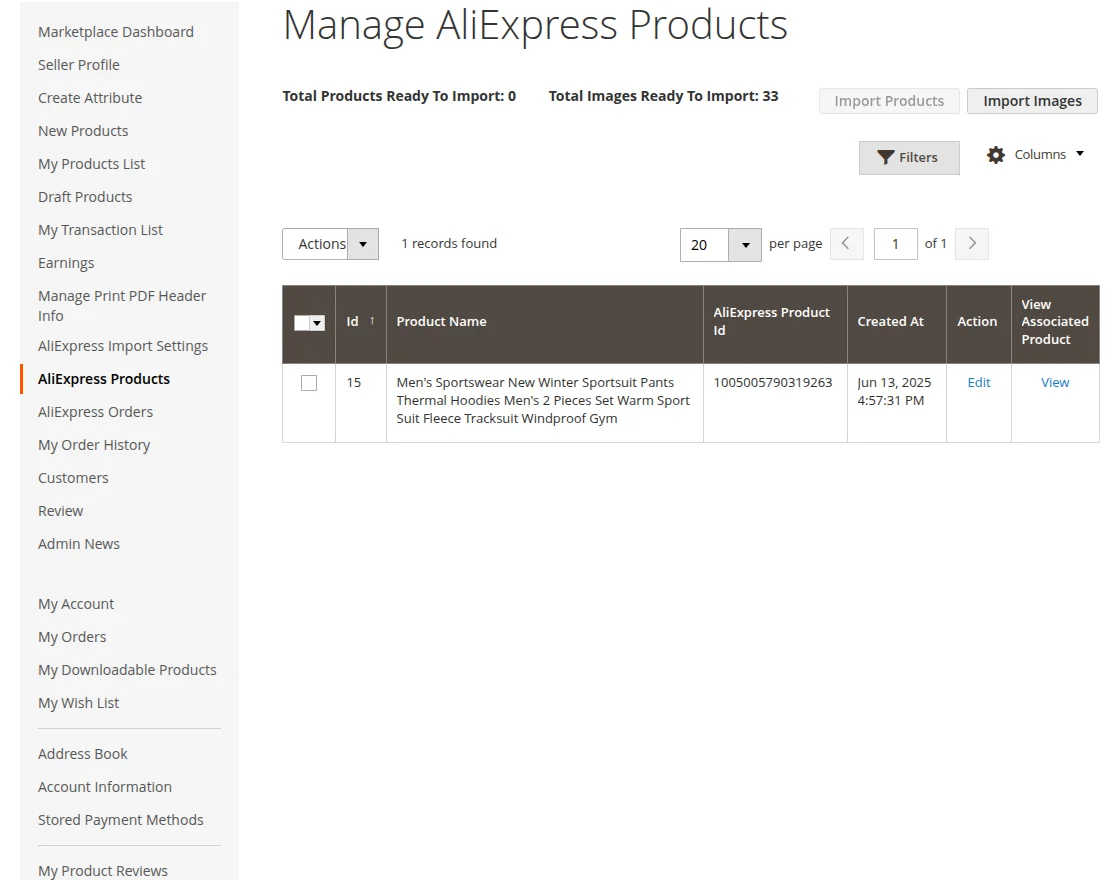Viewport: 1120px width, 880px height.
Task: Open the Filters panel via funnel icon
Action: point(885,157)
